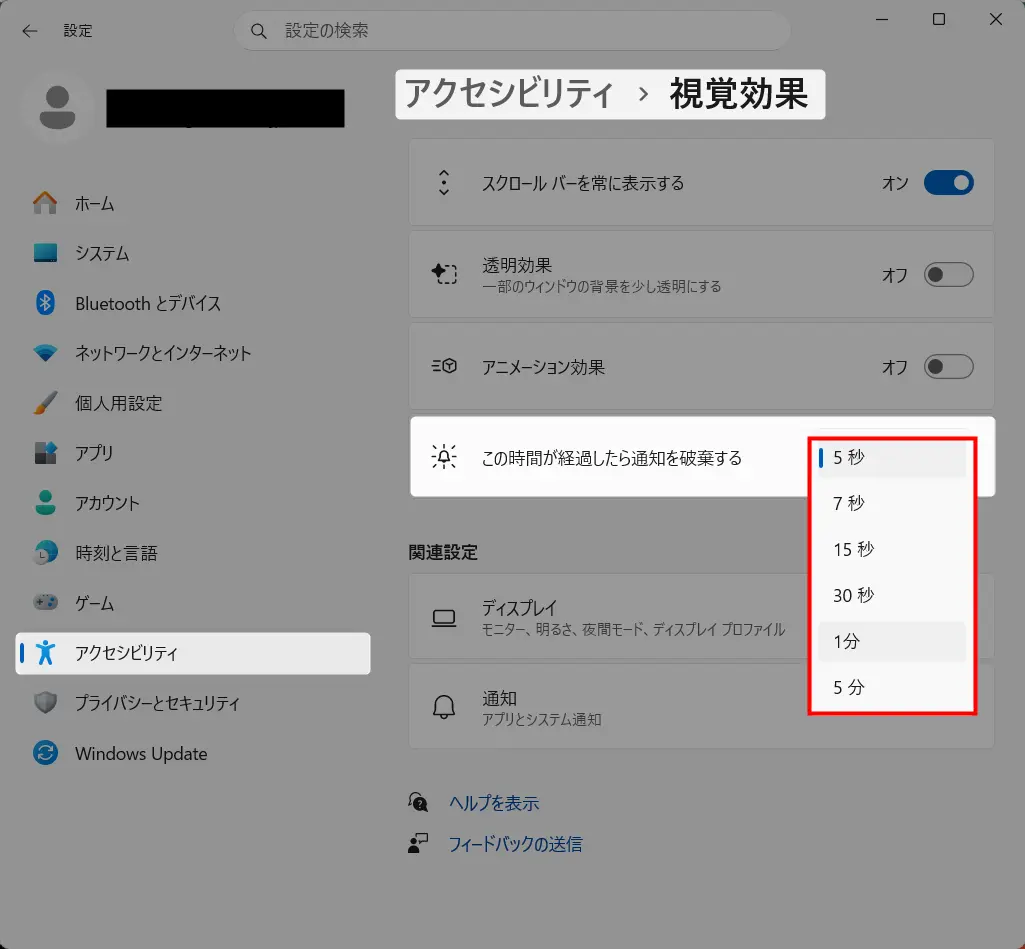
Task: Click the back arrow icon
Action: pyautogui.click(x=30, y=31)
